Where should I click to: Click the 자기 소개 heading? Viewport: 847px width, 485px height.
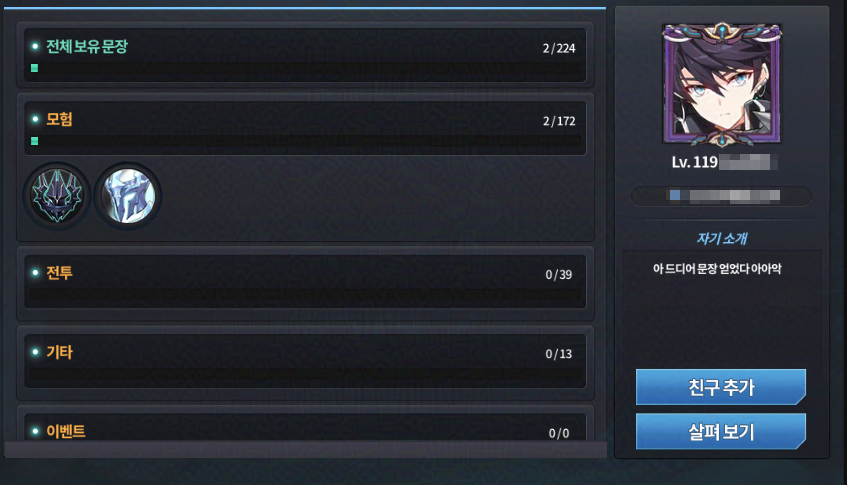click(x=722, y=238)
